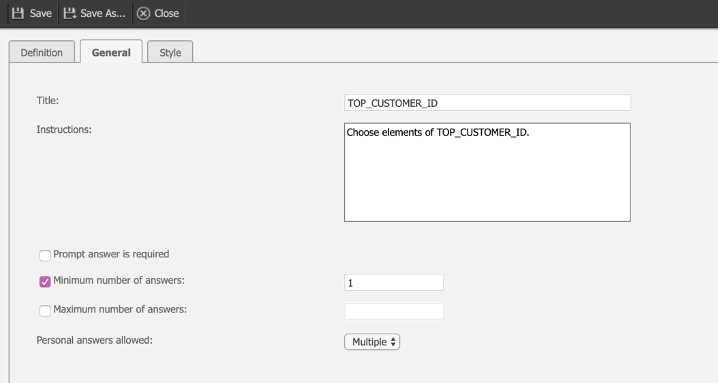Open the Style tab
Viewport: 718px width, 383px height.
tap(170, 52)
